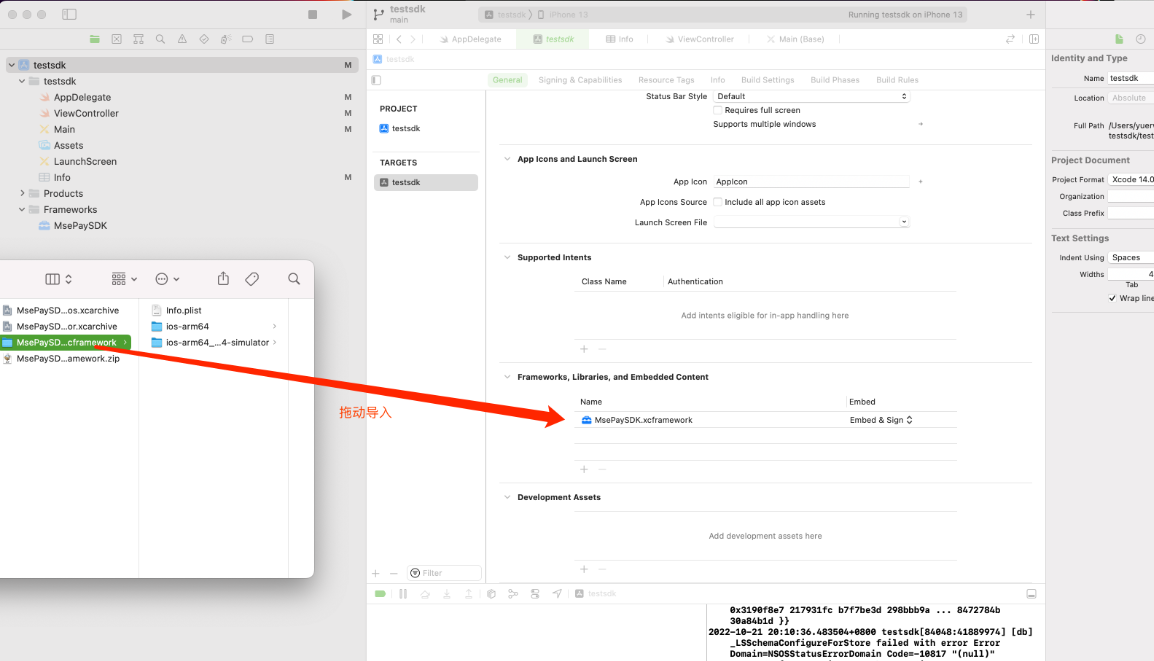
Task: Click the Finder Share icon
Action: tap(224, 279)
